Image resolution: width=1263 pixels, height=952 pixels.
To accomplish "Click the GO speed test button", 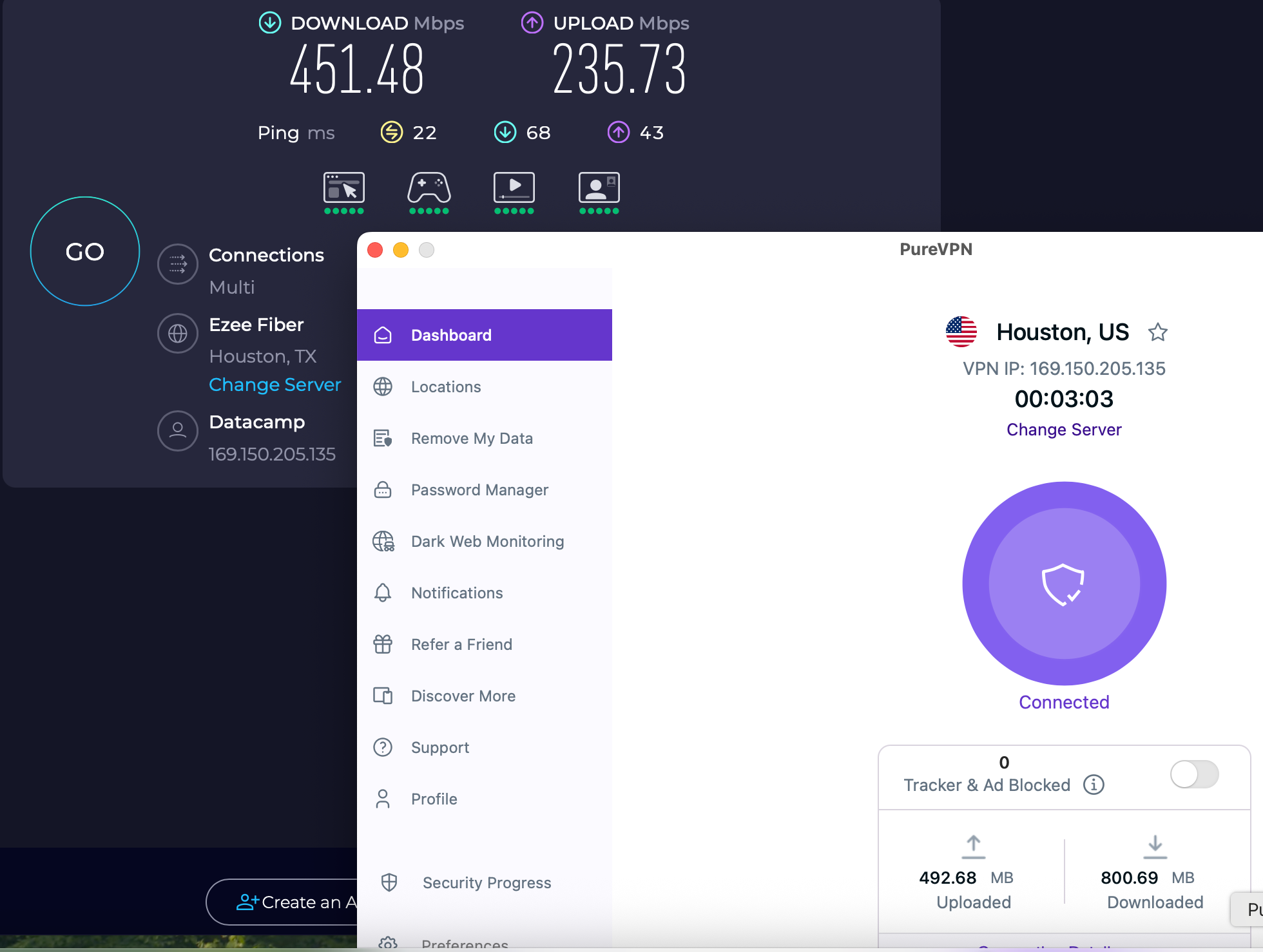I will pyautogui.click(x=85, y=251).
